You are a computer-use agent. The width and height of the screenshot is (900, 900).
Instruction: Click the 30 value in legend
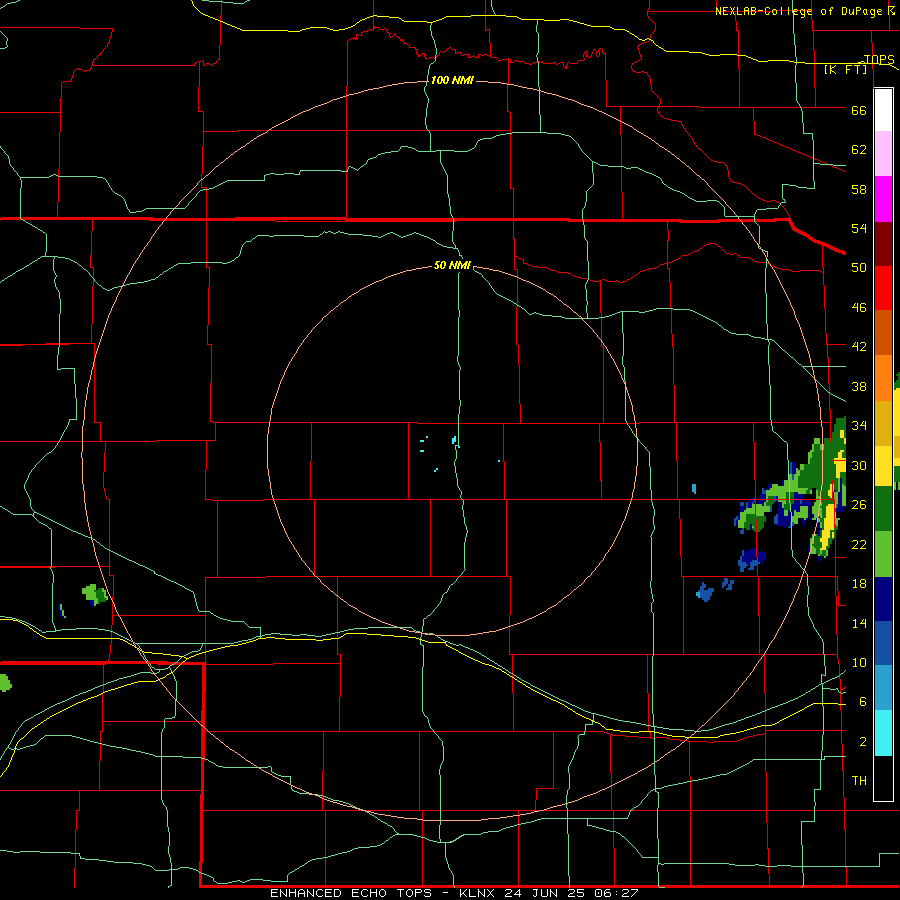[859, 465]
